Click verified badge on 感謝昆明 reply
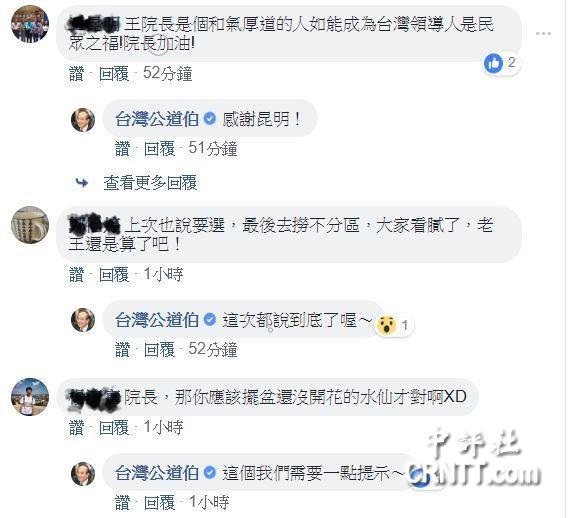Screen dimensions: 573x518 (x=209, y=118)
